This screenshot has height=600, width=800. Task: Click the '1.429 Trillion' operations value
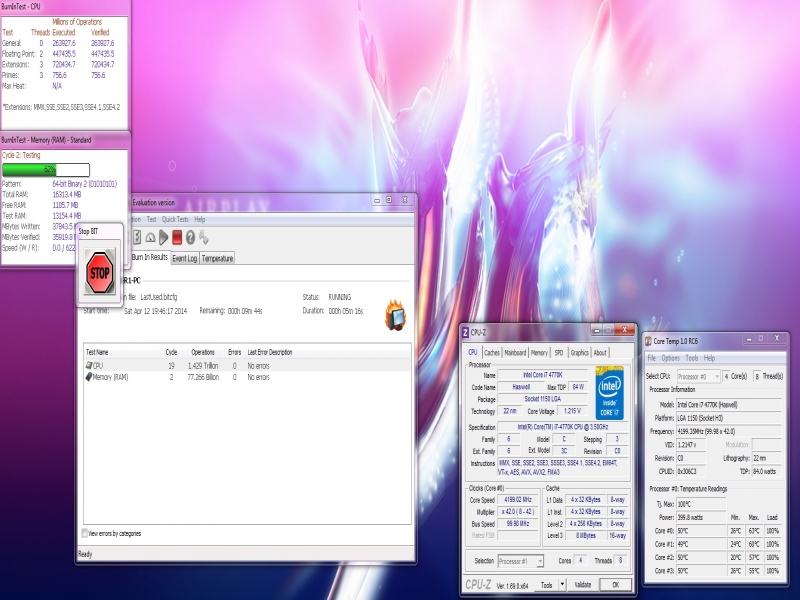(x=203, y=366)
